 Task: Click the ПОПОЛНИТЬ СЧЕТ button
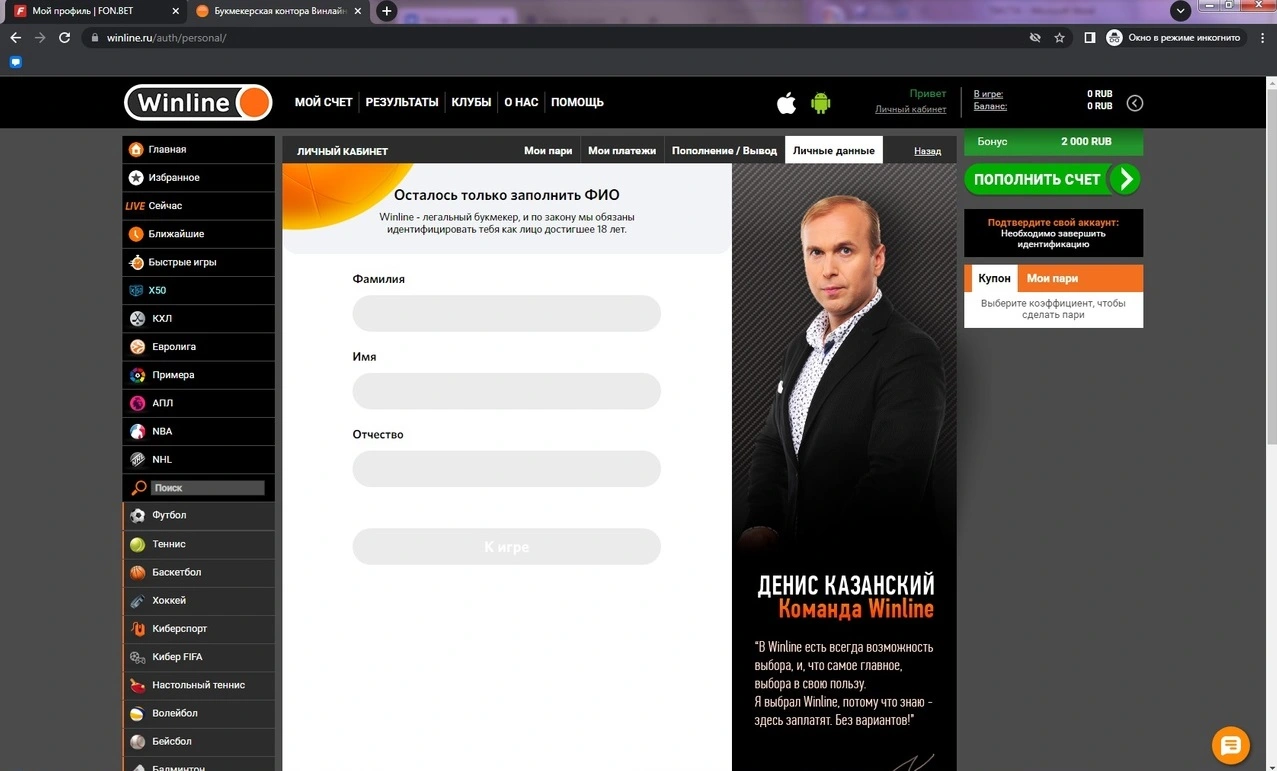1052,179
